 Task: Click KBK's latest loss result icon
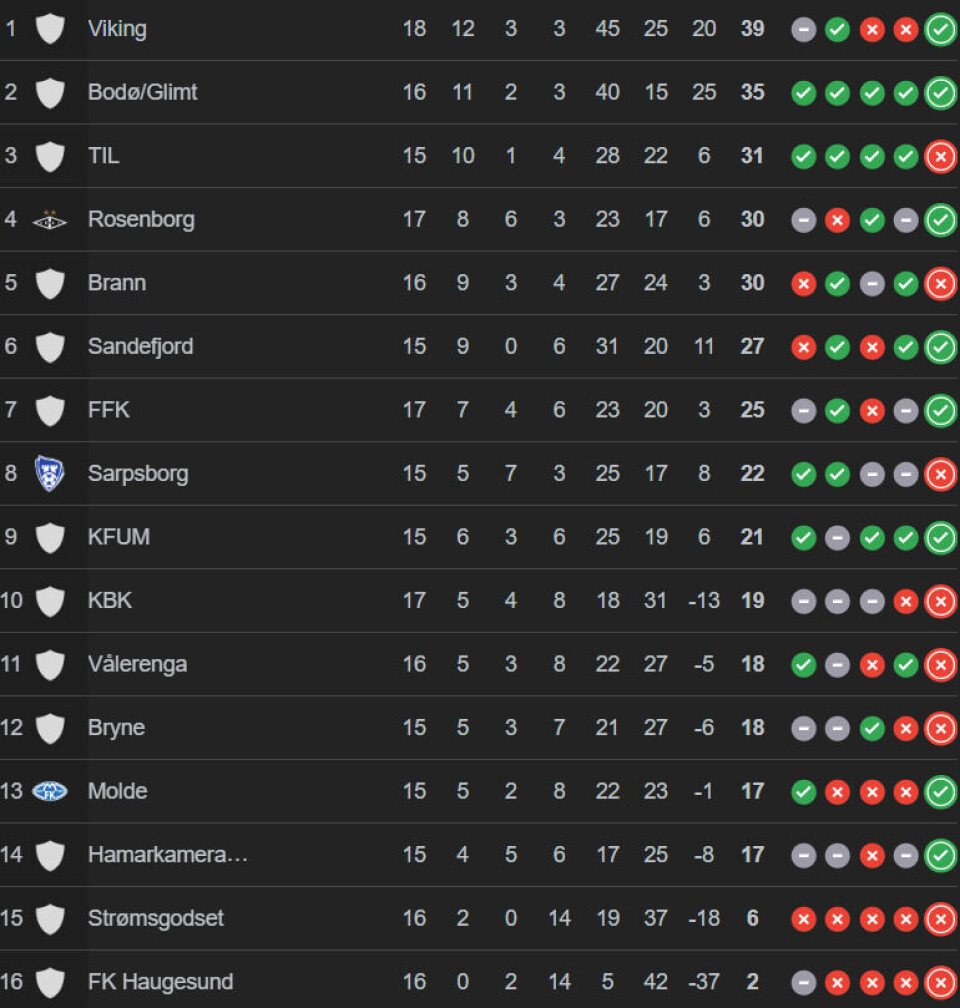[940, 601]
